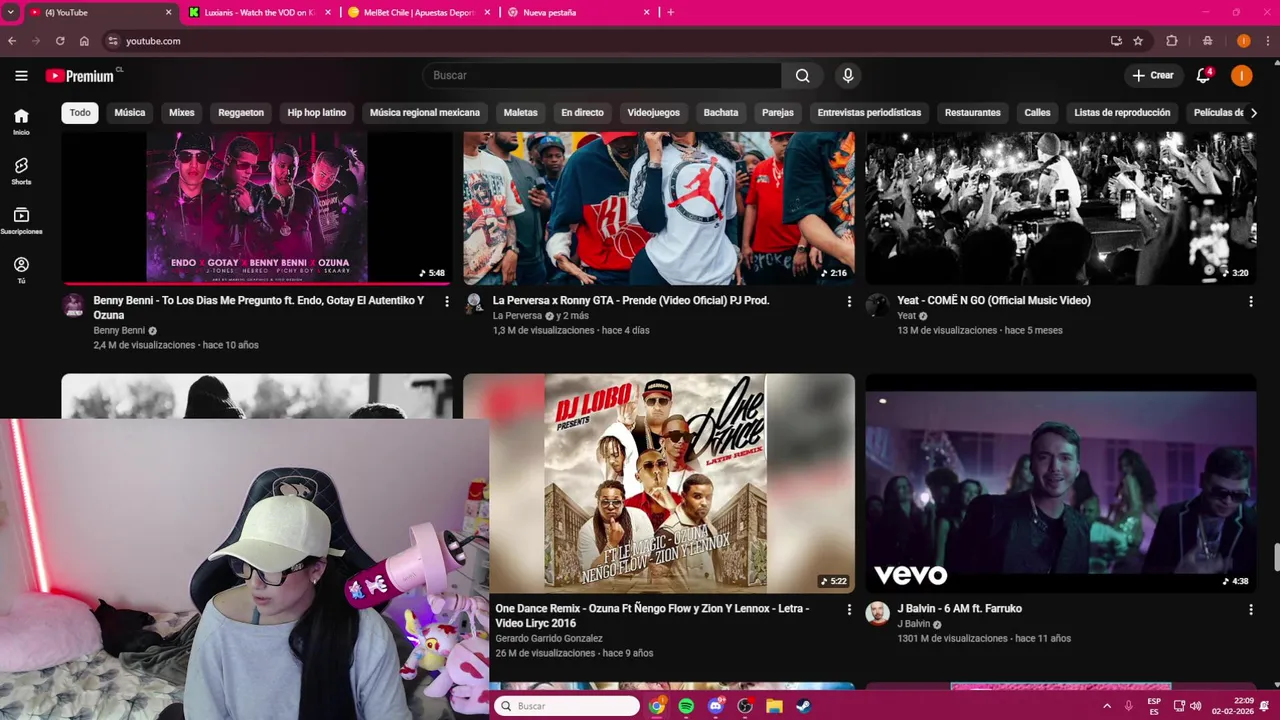Viewport: 1280px width, 720px height.
Task: Click the J Balvin channel avatar
Action: click(x=877, y=613)
